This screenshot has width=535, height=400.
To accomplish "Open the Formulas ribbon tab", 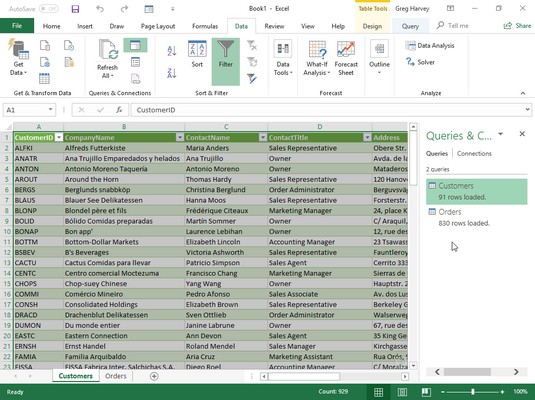I will click(205, 26).
